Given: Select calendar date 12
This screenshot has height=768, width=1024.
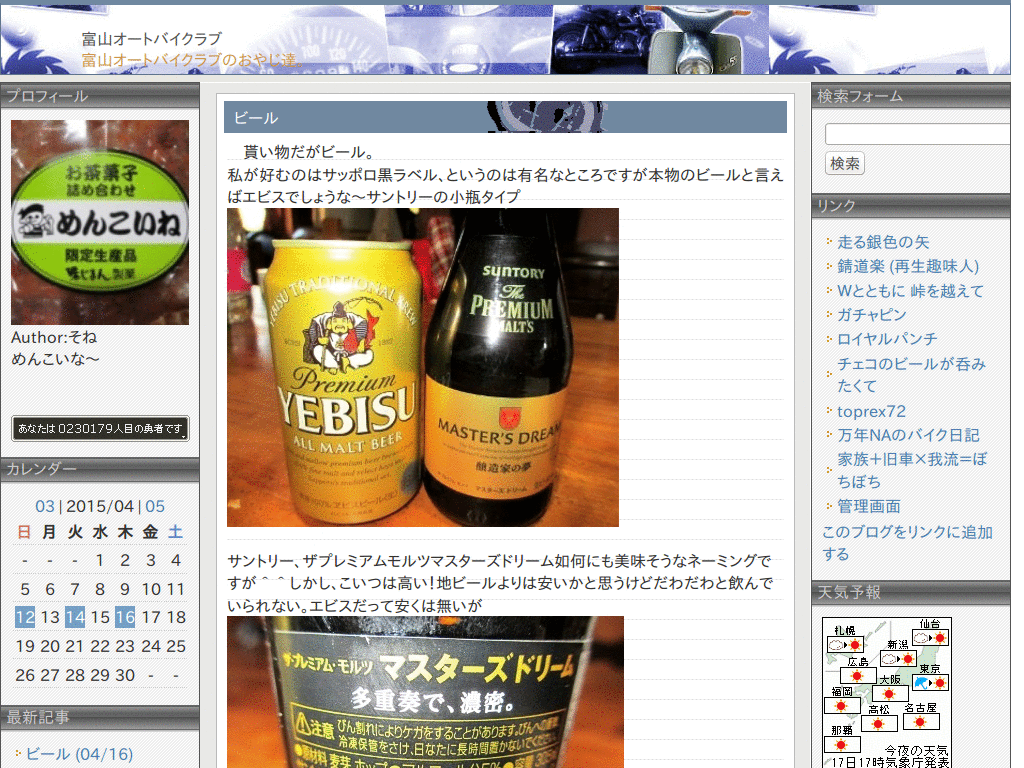Looking at the screenshot, I should [x=25, y=617].
